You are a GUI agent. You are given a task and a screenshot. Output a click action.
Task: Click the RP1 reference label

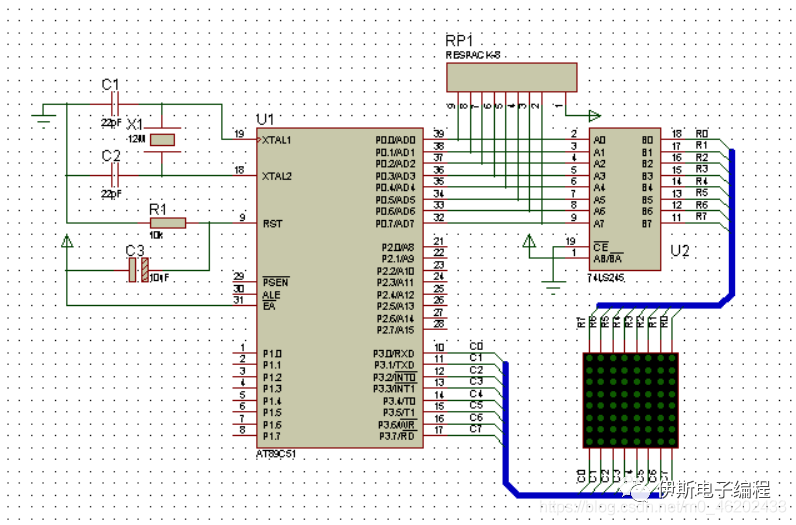coord(459,41)
